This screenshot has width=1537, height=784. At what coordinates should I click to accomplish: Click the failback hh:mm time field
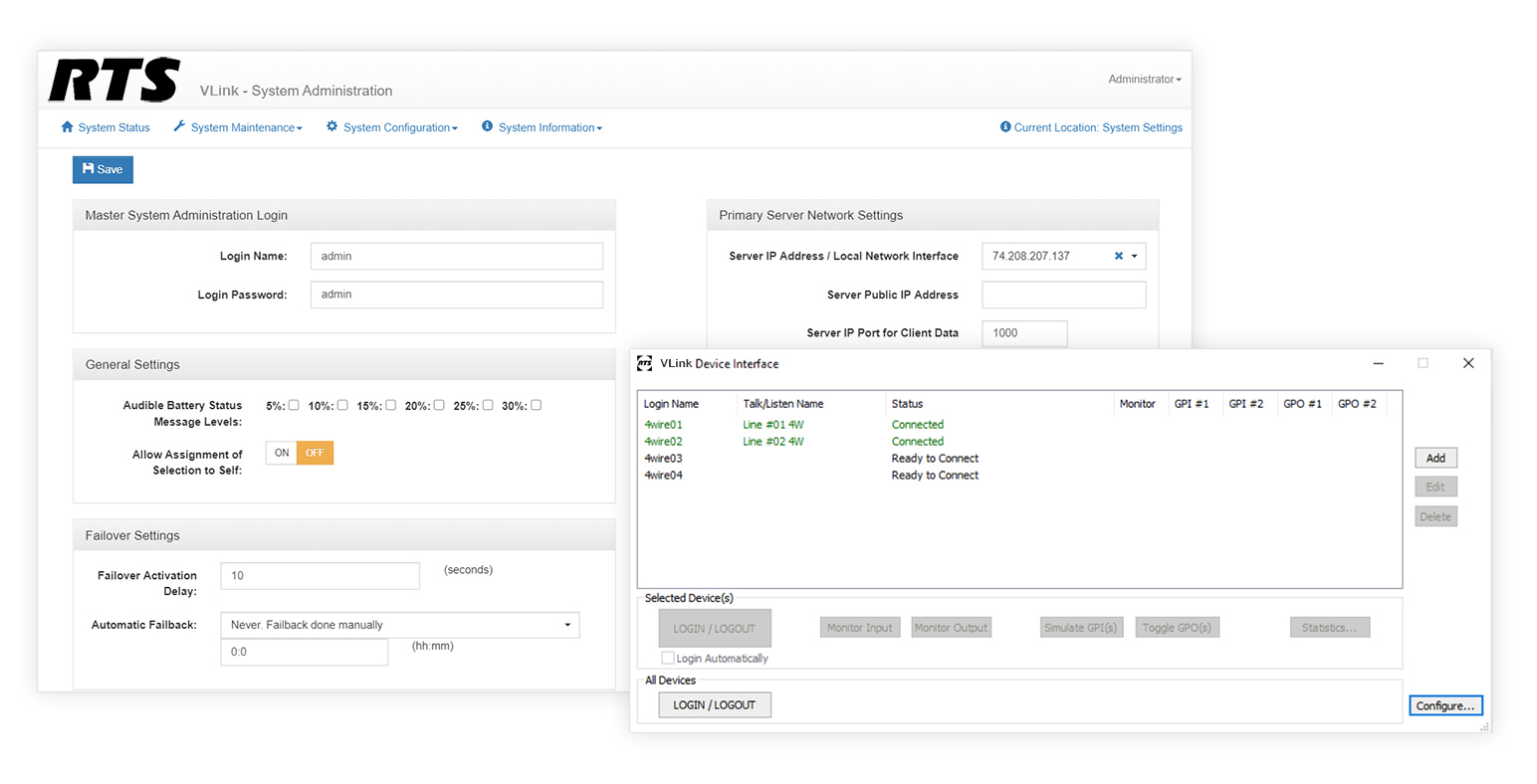pyautogui.click(x=305, y=653)
